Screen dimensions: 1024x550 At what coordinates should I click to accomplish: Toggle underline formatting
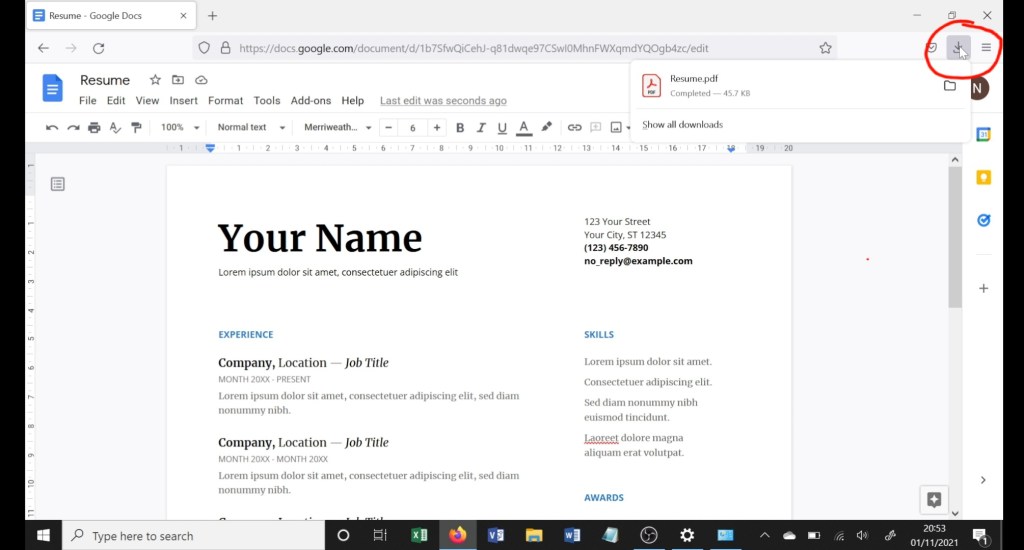502,128
